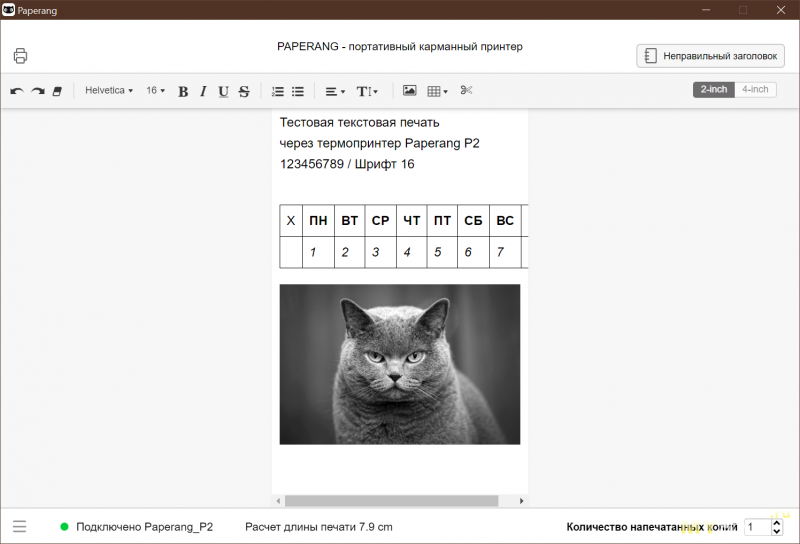Click table cell '7'

point(505,252)
